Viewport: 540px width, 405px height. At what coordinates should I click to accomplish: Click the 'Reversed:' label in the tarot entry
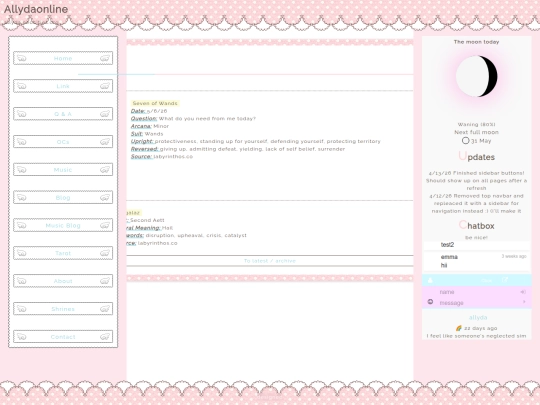tap(145, 149)
